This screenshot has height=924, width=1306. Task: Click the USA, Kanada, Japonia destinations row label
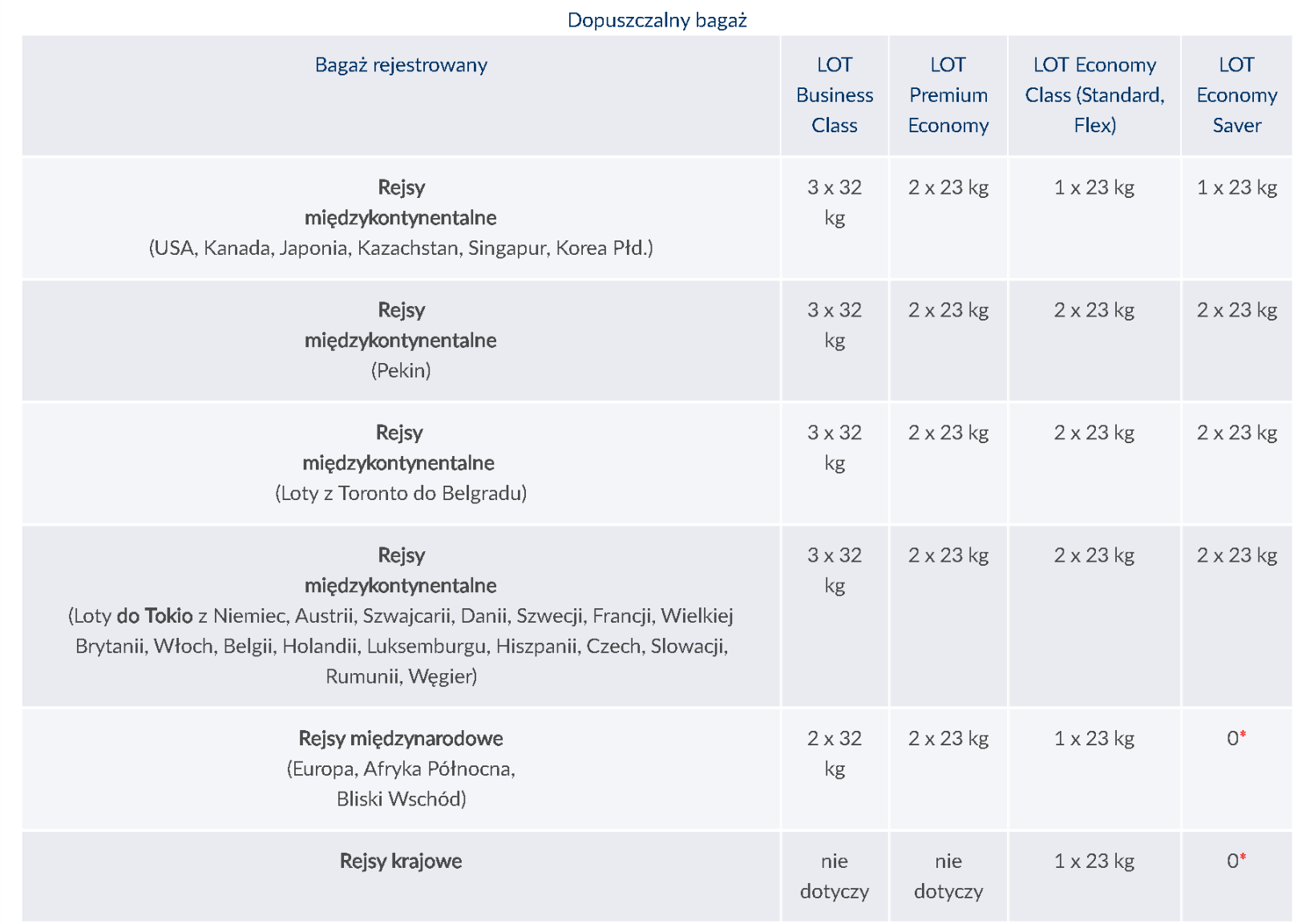pyautogui.click(x=401, y=248)
